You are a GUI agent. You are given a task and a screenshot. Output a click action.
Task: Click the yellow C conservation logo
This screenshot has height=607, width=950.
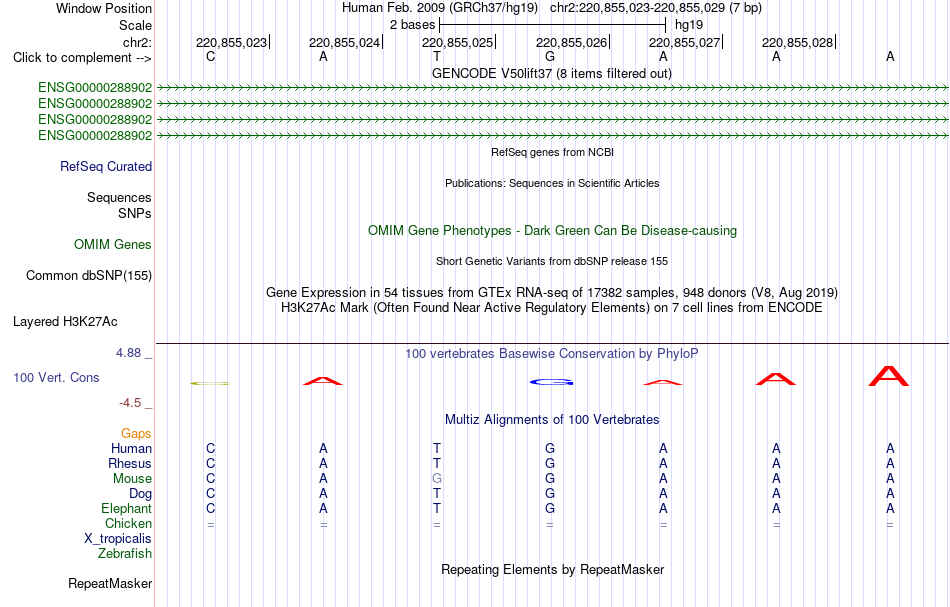(210, 383)
